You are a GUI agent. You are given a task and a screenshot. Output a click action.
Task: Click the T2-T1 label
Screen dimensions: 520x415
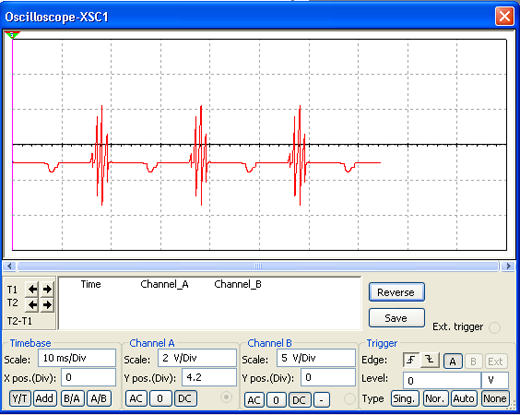[20, 321]
